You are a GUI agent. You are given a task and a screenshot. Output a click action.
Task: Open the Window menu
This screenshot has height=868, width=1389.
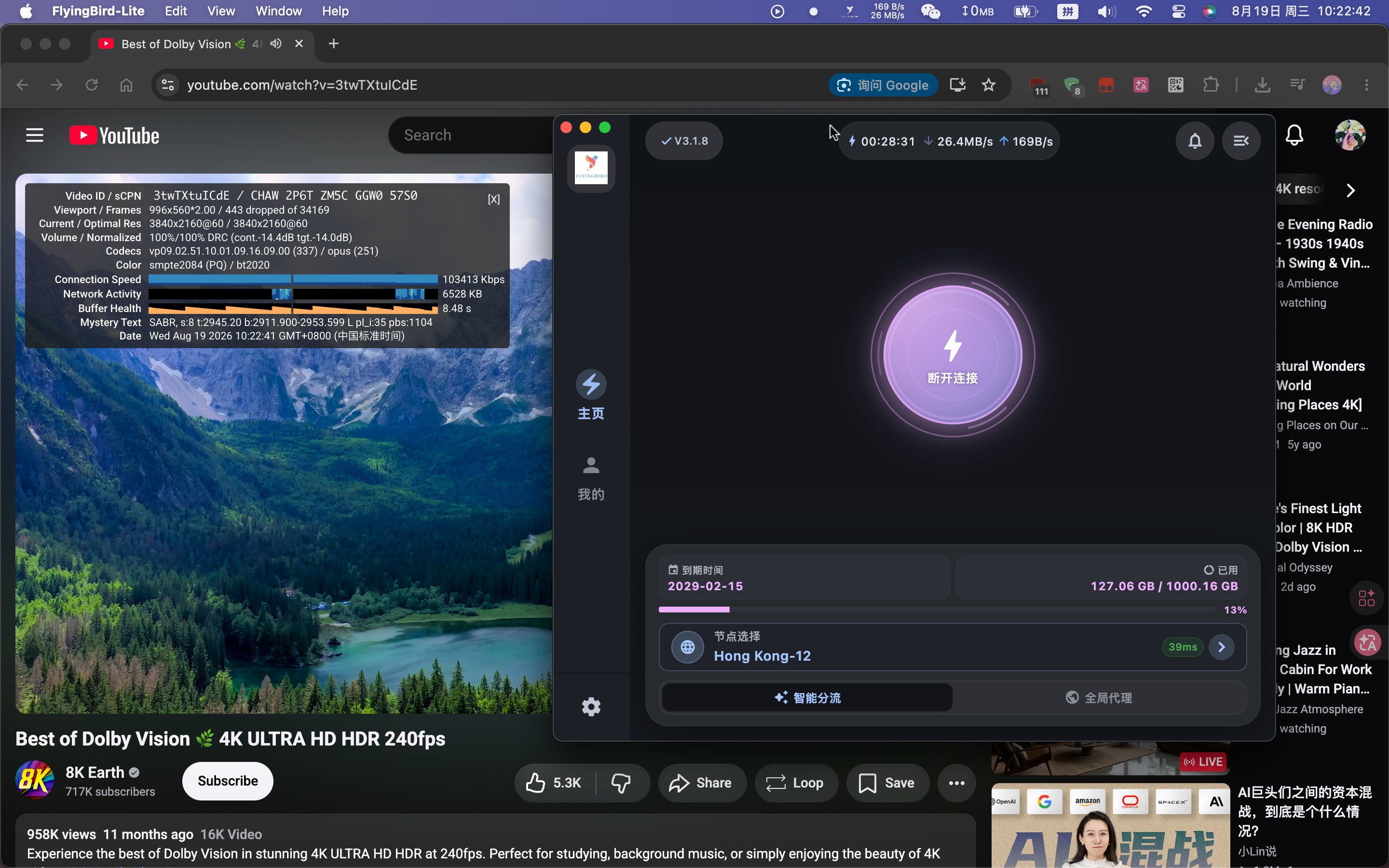coord(278,11)
